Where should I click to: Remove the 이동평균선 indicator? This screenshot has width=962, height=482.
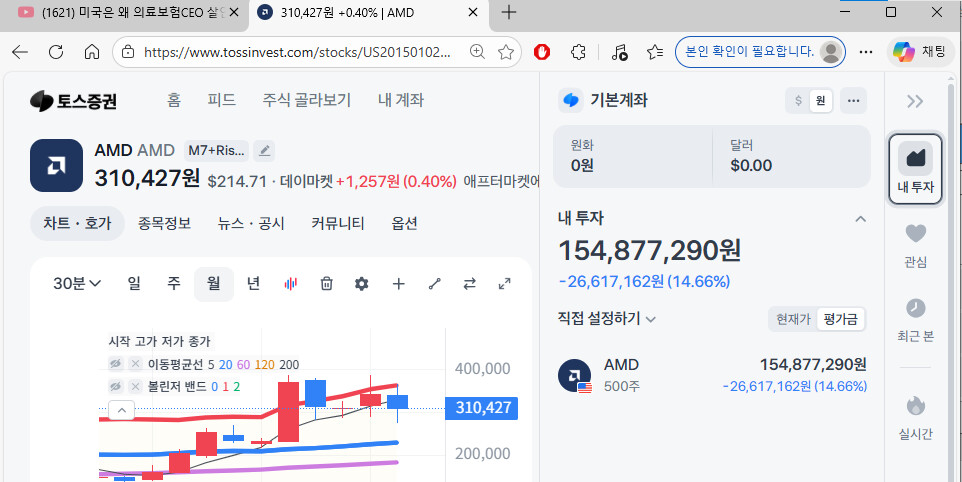tap(136, 364)
